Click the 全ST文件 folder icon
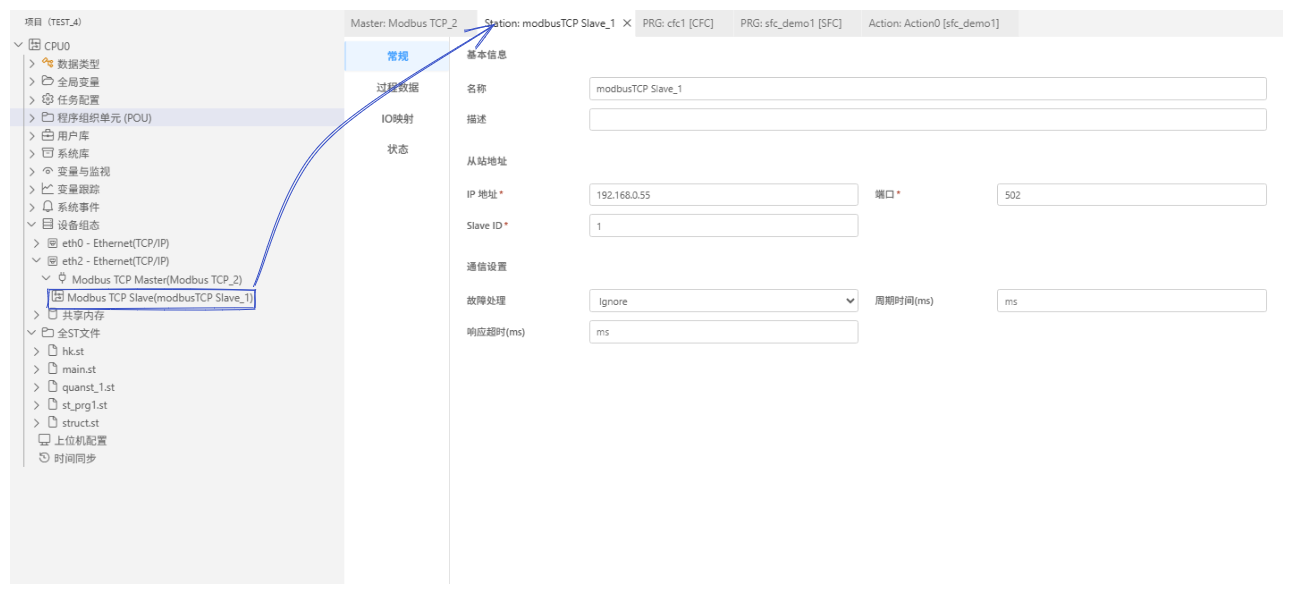Image resolution: width=1293 pixels, height=594 pixels. click(x=47, y=333)
